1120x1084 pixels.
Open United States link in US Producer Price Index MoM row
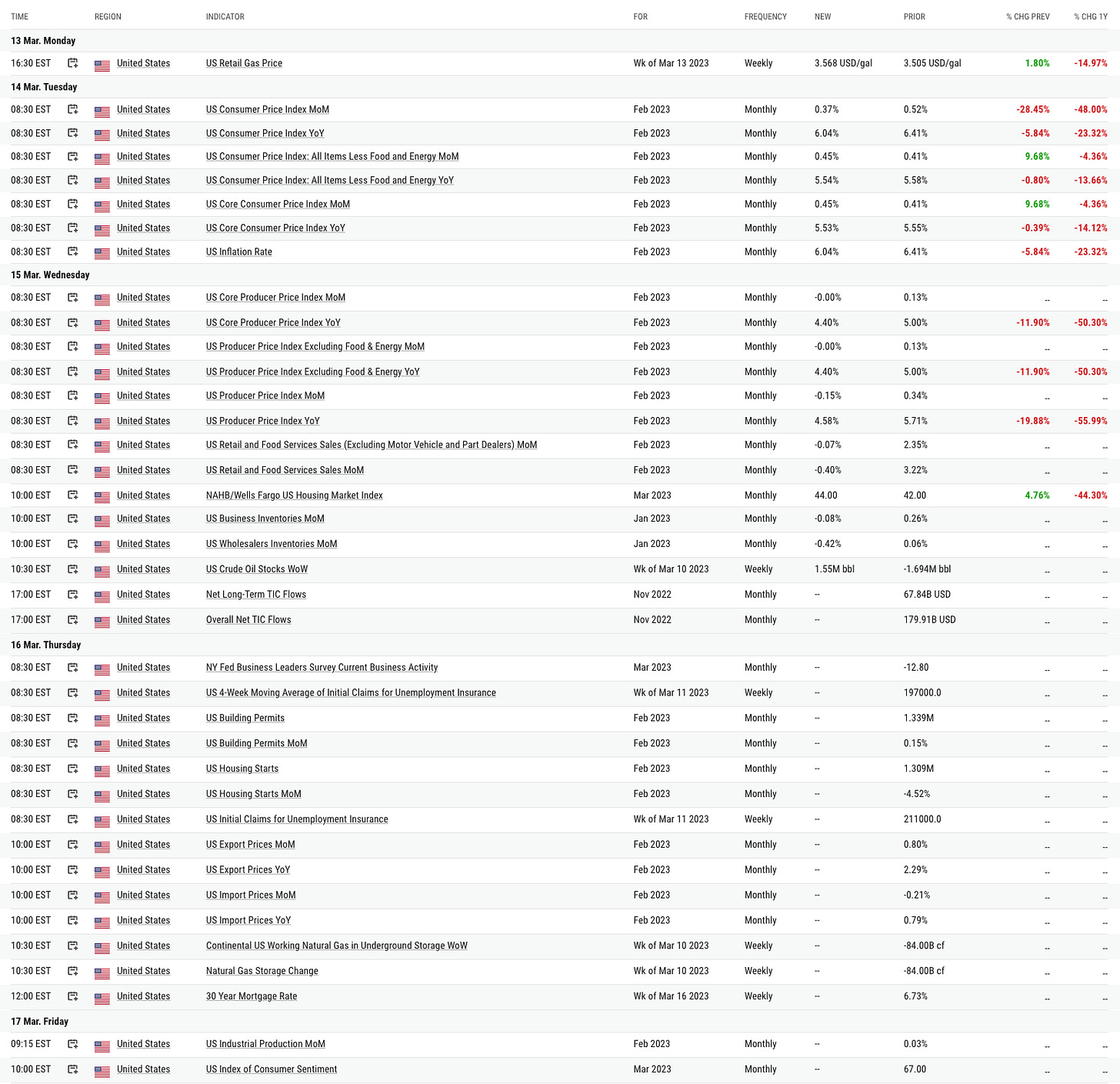(143, 395)
